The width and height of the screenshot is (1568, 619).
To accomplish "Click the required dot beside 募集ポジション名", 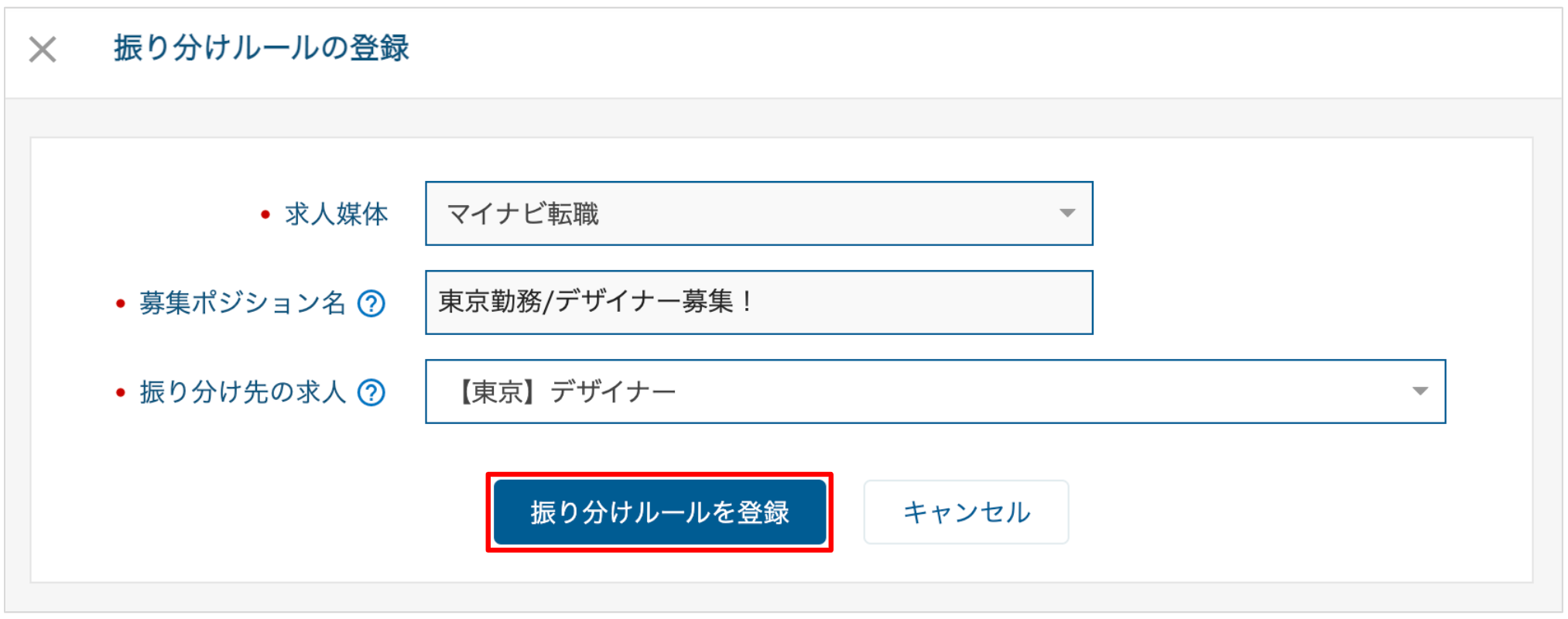I will [x=121, y=304].
